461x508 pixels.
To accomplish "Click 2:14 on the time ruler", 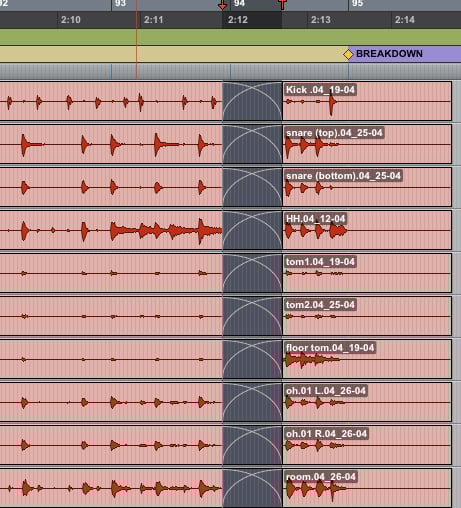I will coord(405,20).
